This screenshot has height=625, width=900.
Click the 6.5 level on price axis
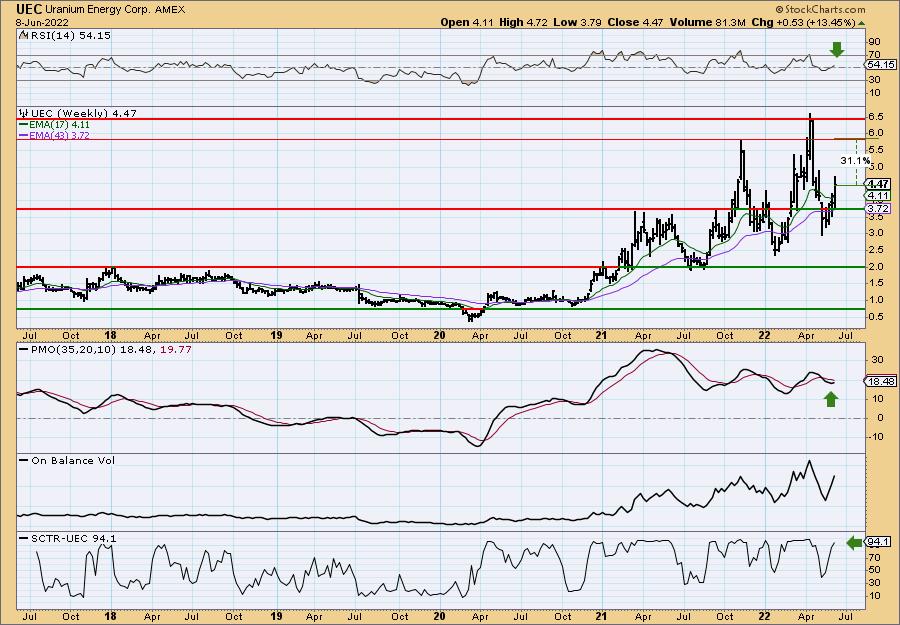(876, 117)
